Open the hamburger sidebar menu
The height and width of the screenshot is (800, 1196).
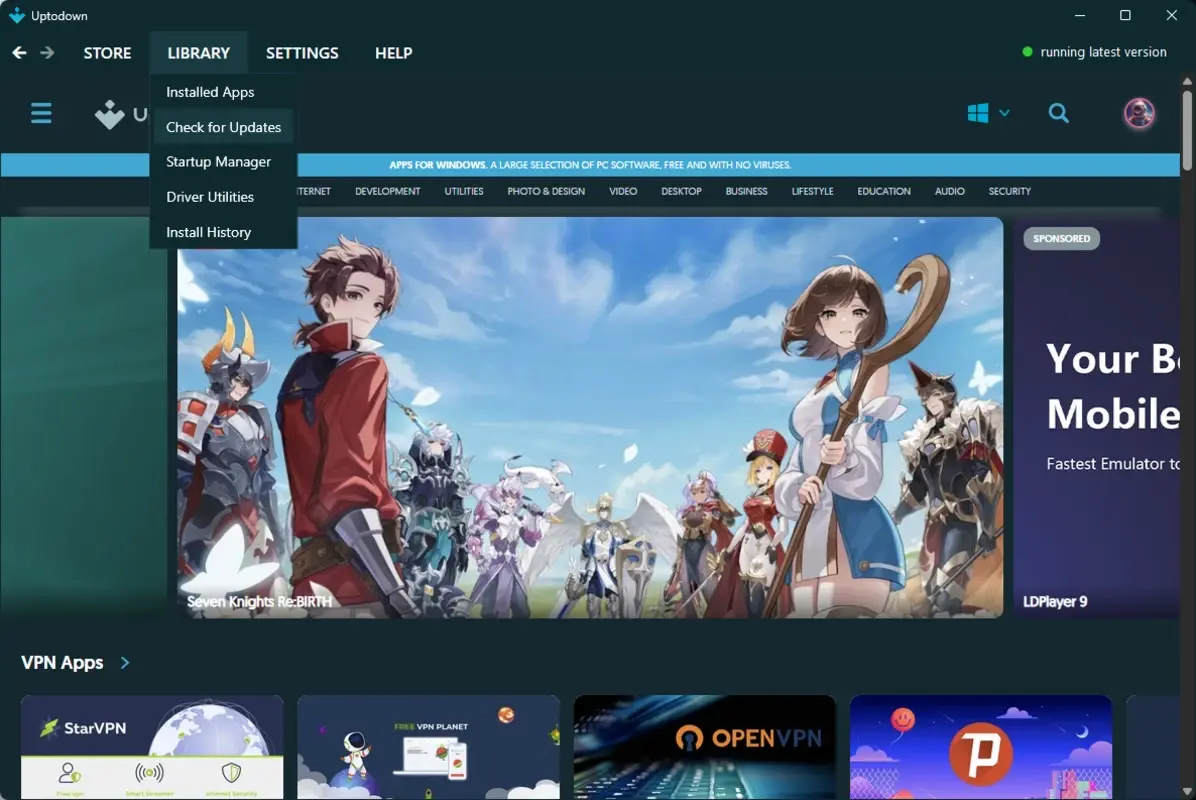(x=41, y=113)
